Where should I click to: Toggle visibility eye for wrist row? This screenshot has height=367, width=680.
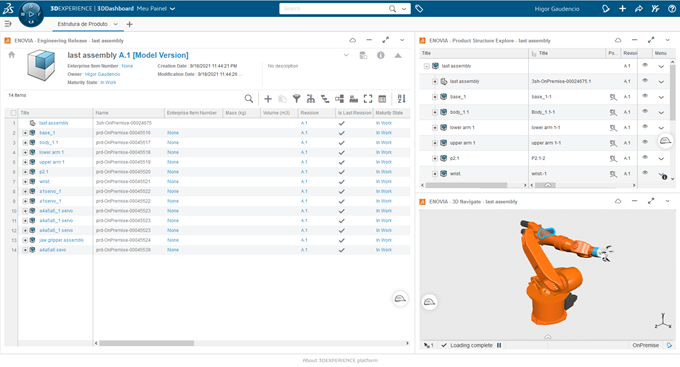(x=645, y=173)
